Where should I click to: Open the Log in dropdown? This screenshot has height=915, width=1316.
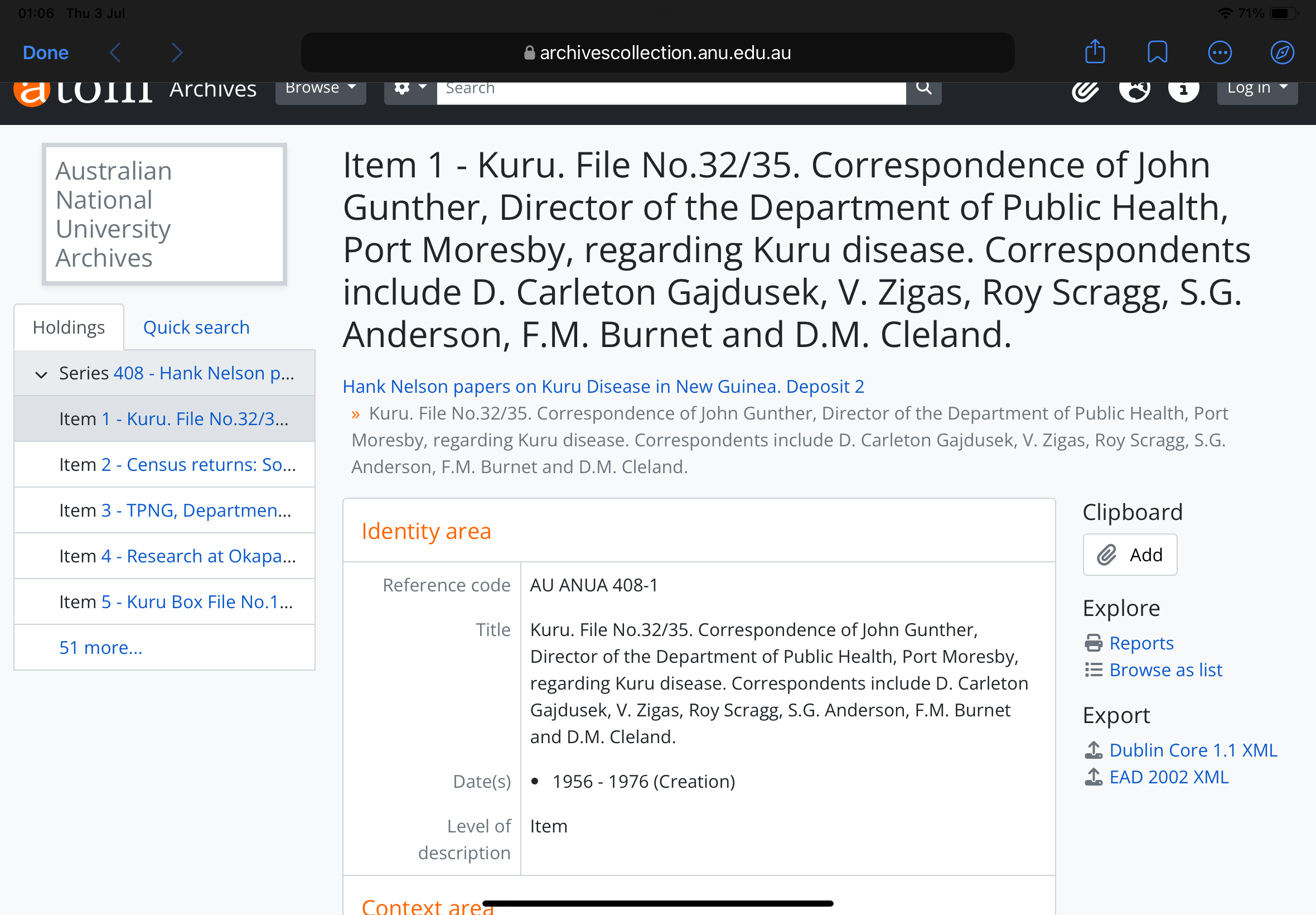1257,92
